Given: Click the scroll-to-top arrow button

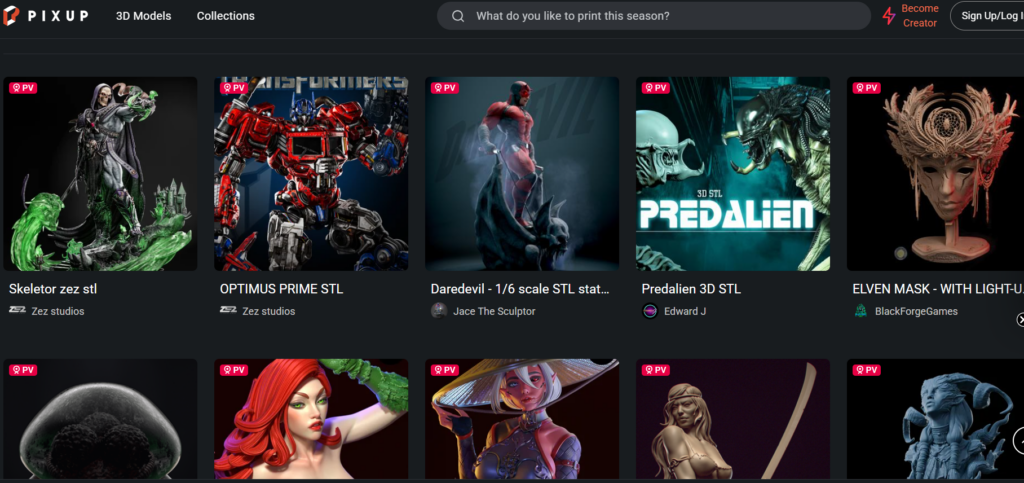Looking at the screenshot, I should [x=1019, y=441].
